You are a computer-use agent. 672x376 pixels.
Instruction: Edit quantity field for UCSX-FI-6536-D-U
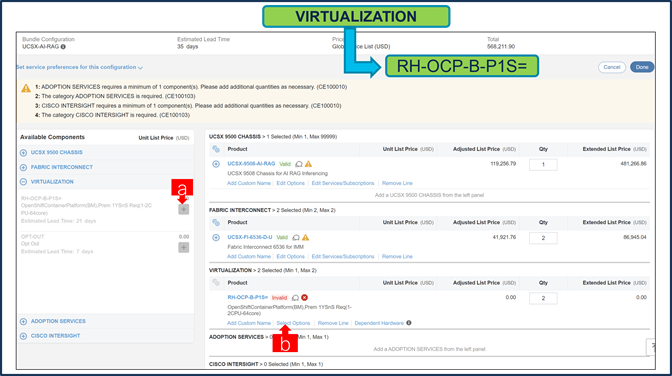(x=543, y=238)
